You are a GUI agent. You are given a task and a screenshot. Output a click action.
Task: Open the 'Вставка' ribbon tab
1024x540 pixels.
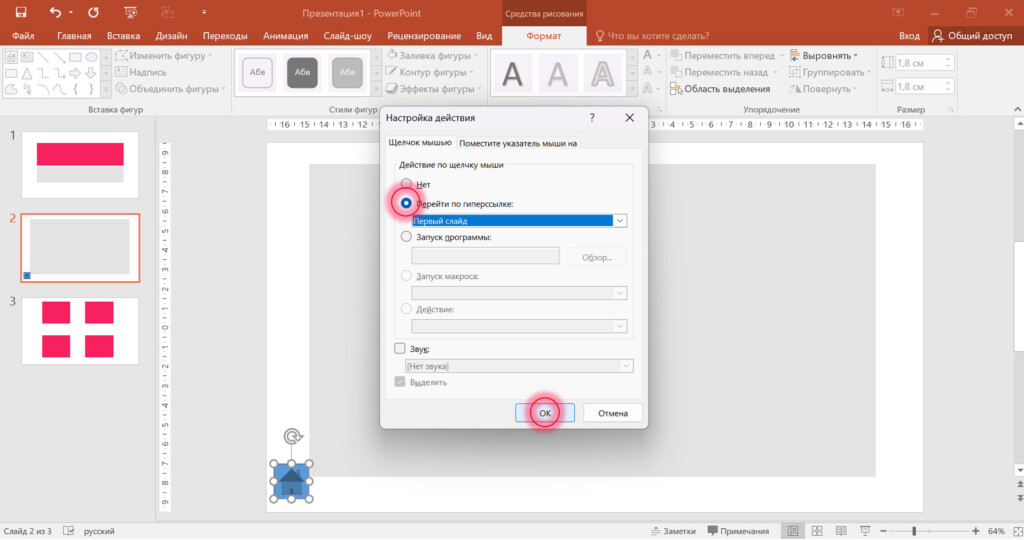[x=123, y=36]
